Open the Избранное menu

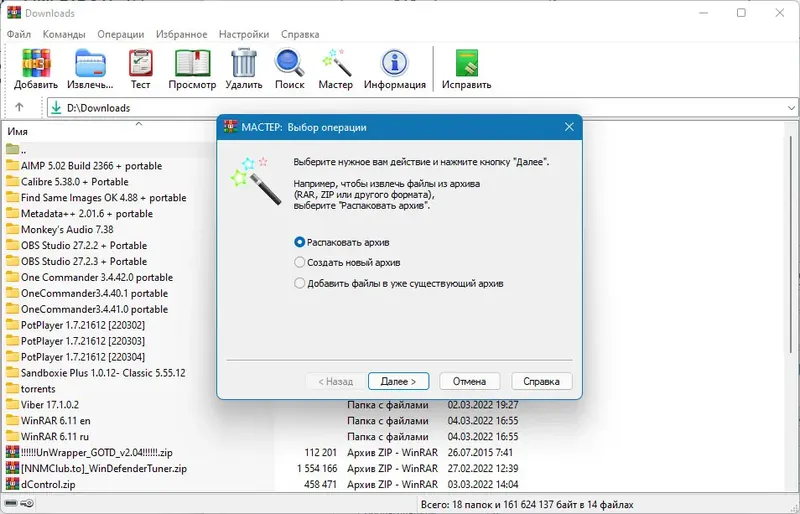coord(182,34)
